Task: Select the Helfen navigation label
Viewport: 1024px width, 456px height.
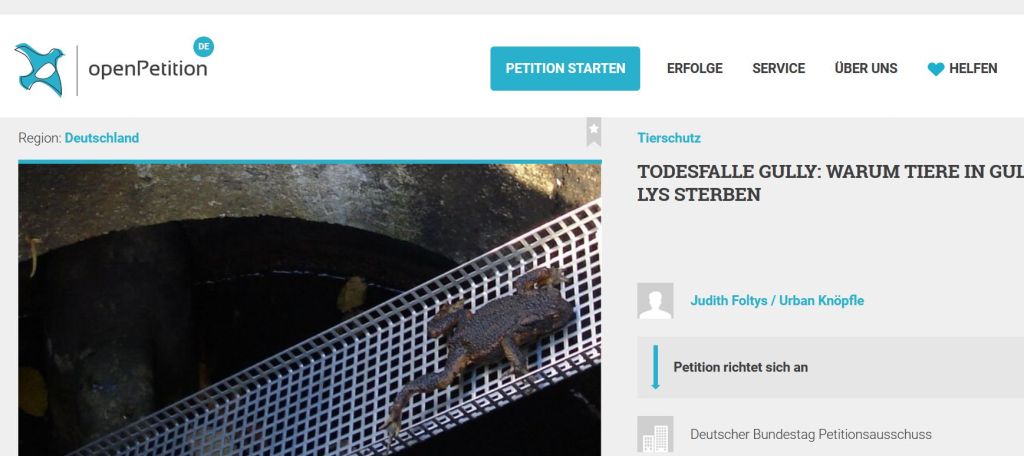Action: pyautogui.click(x=973, y=69)
